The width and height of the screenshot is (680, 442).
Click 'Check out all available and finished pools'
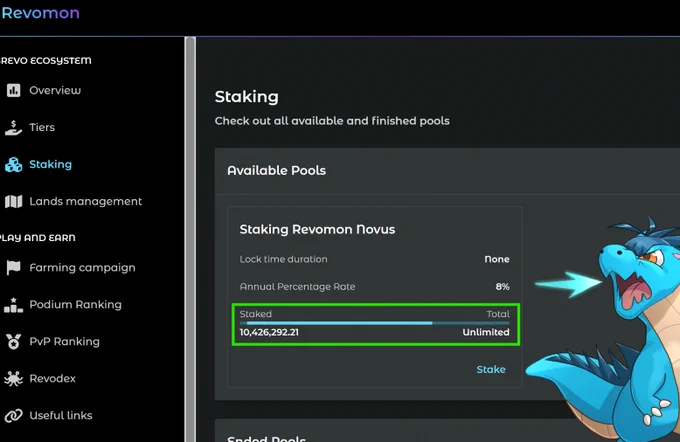click(x=332, y=121)
